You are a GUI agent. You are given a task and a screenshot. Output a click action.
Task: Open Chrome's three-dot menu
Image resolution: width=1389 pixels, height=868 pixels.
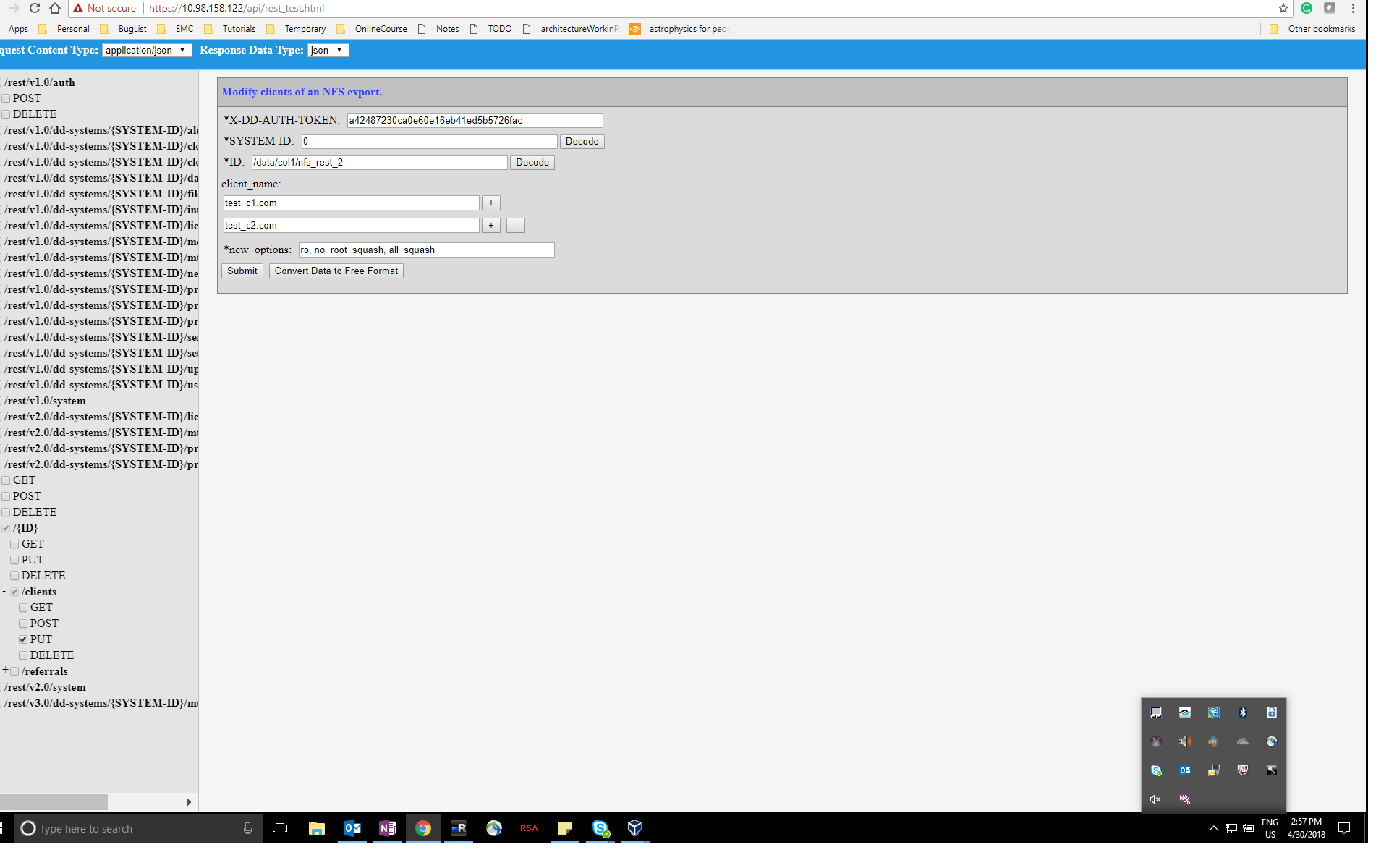(x=1353, y=8)
